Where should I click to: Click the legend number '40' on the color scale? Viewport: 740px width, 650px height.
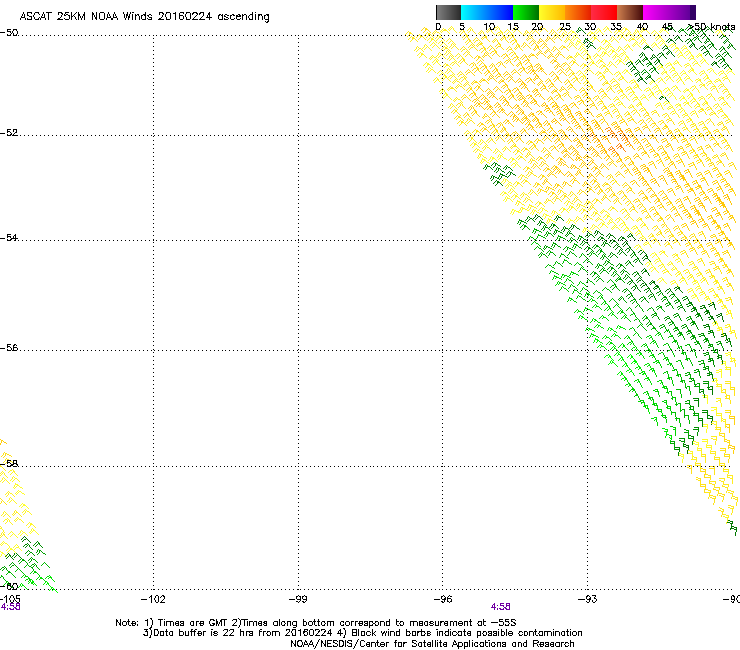click(642, 27)
